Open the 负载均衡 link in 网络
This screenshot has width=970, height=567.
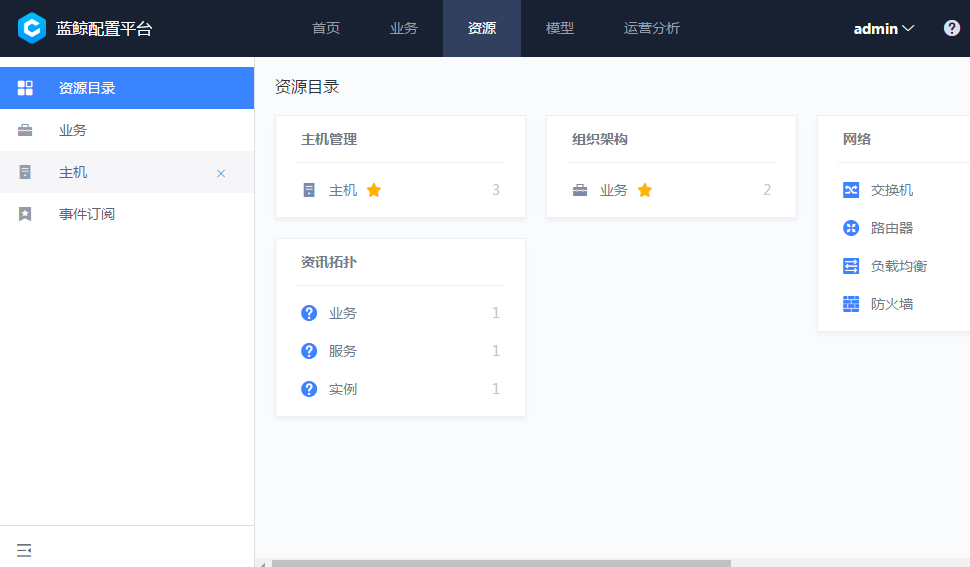tap(899, 266)
